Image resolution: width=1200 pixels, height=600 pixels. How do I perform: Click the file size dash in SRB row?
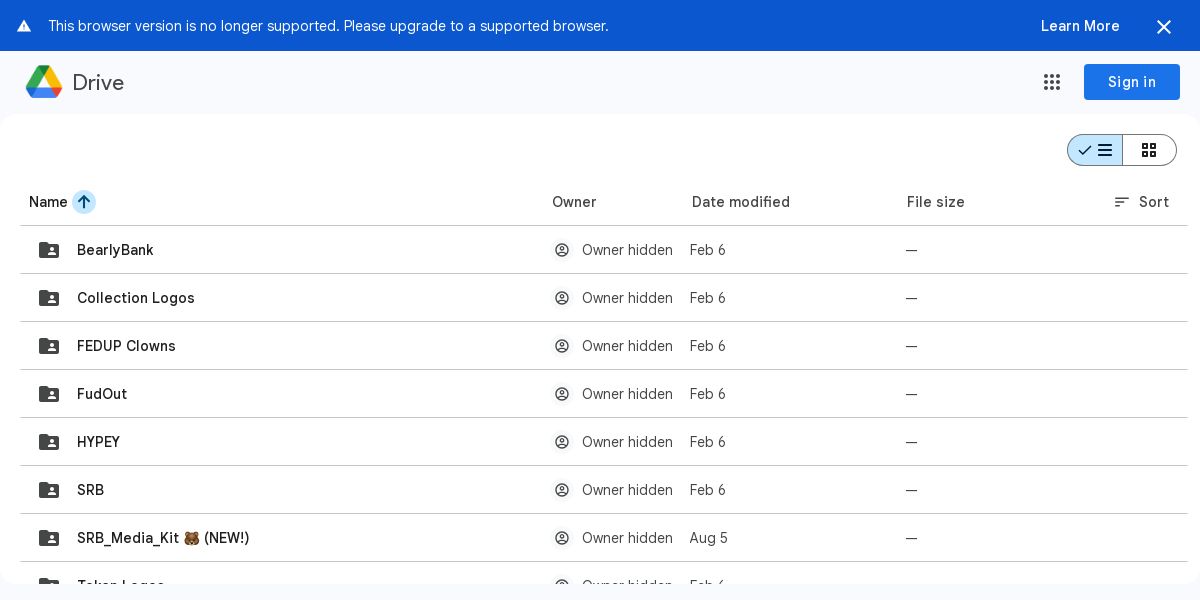coord(911,490)
